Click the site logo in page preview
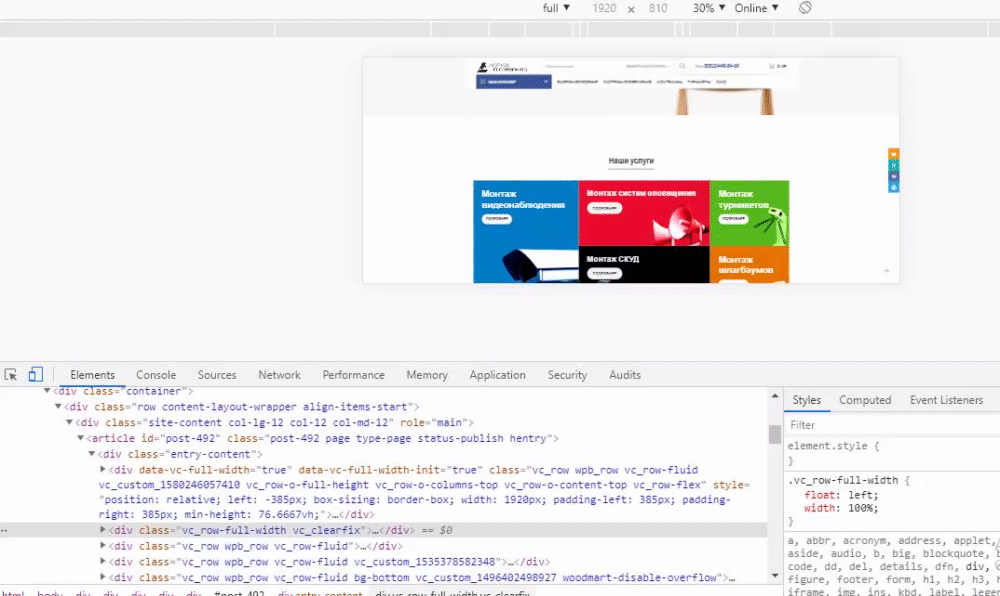The image size is (1000, 596). coord(502,66)
